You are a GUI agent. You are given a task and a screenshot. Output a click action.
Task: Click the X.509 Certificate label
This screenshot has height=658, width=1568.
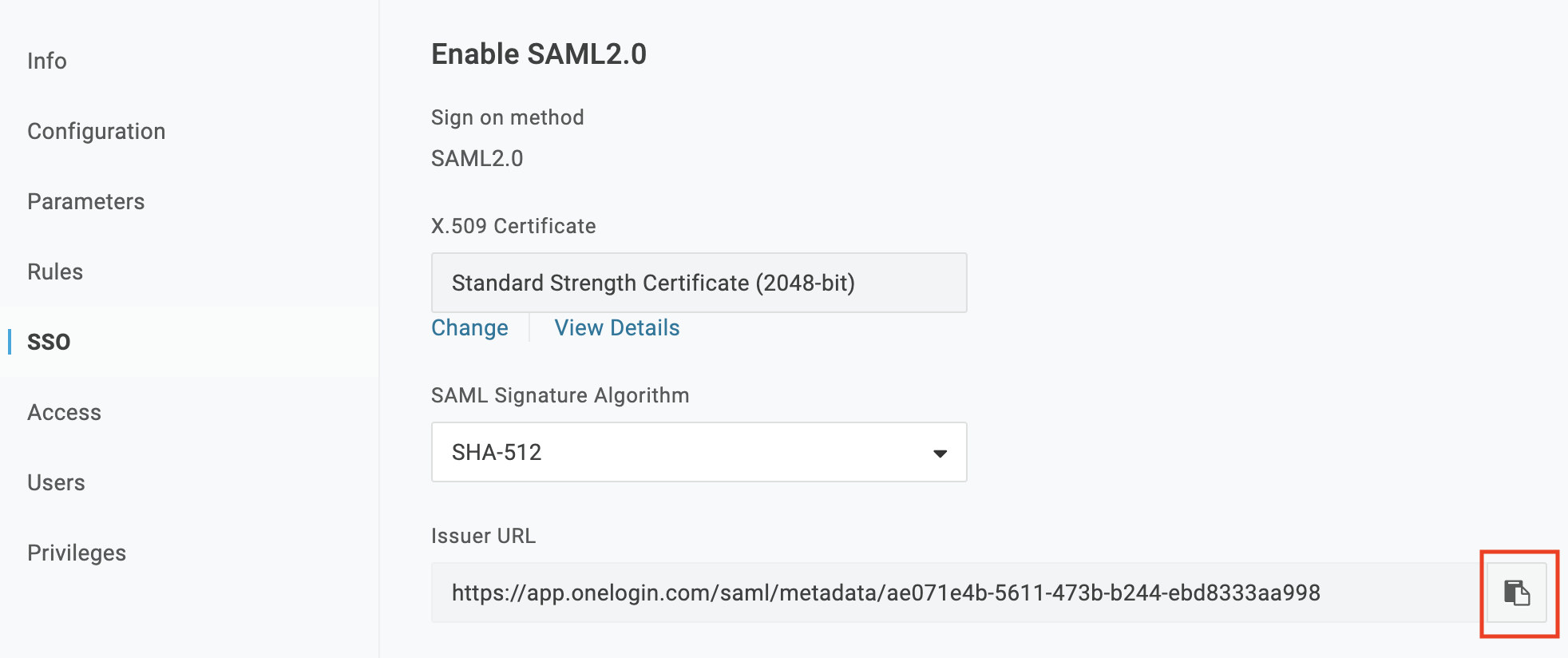(x=513, y=226)
